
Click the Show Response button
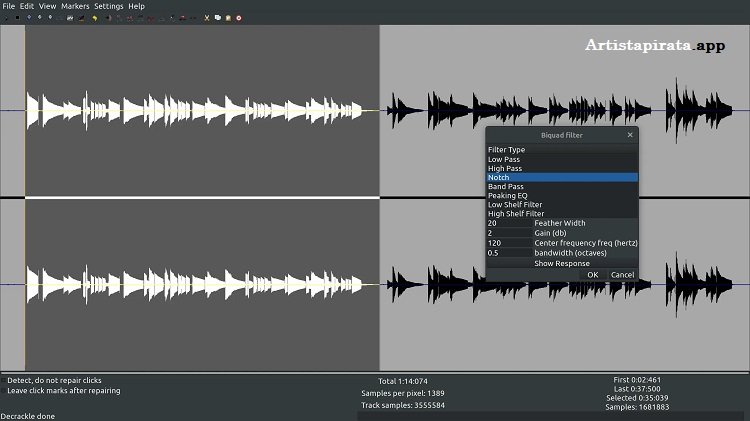click(562, 264)
